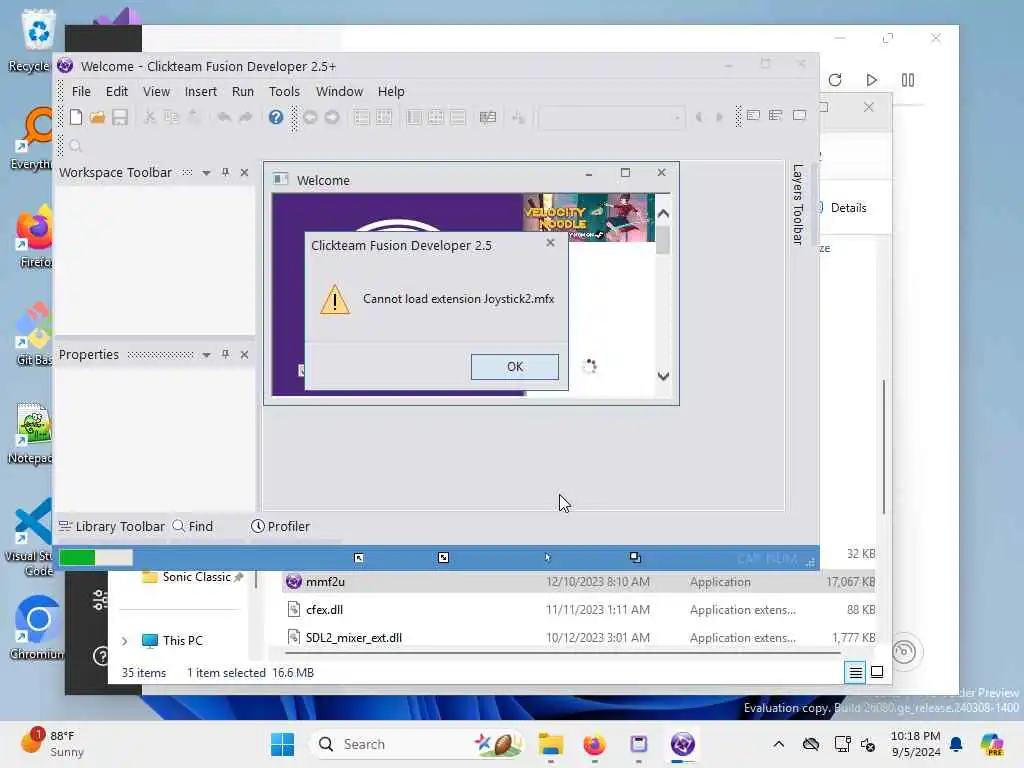Viewport: 1024px width, 768px height.
Task: Open the Run menu
Action: point(243,91)
